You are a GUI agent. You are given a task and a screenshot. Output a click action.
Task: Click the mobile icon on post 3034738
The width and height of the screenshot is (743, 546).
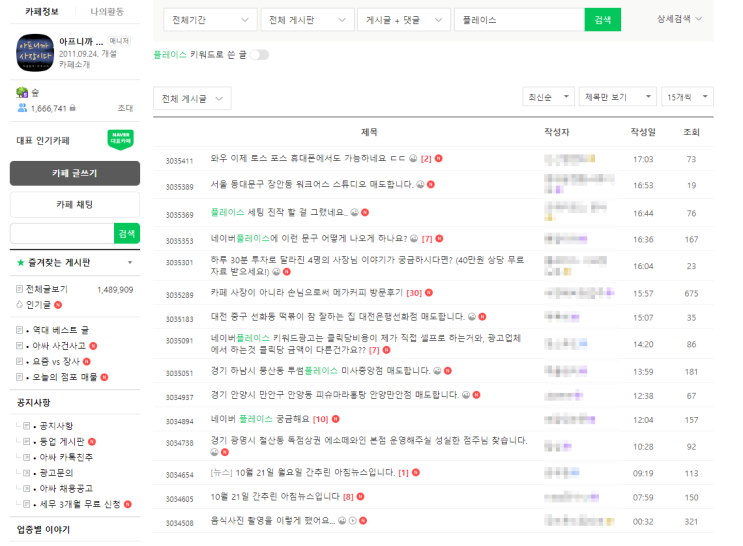[215, 452]
